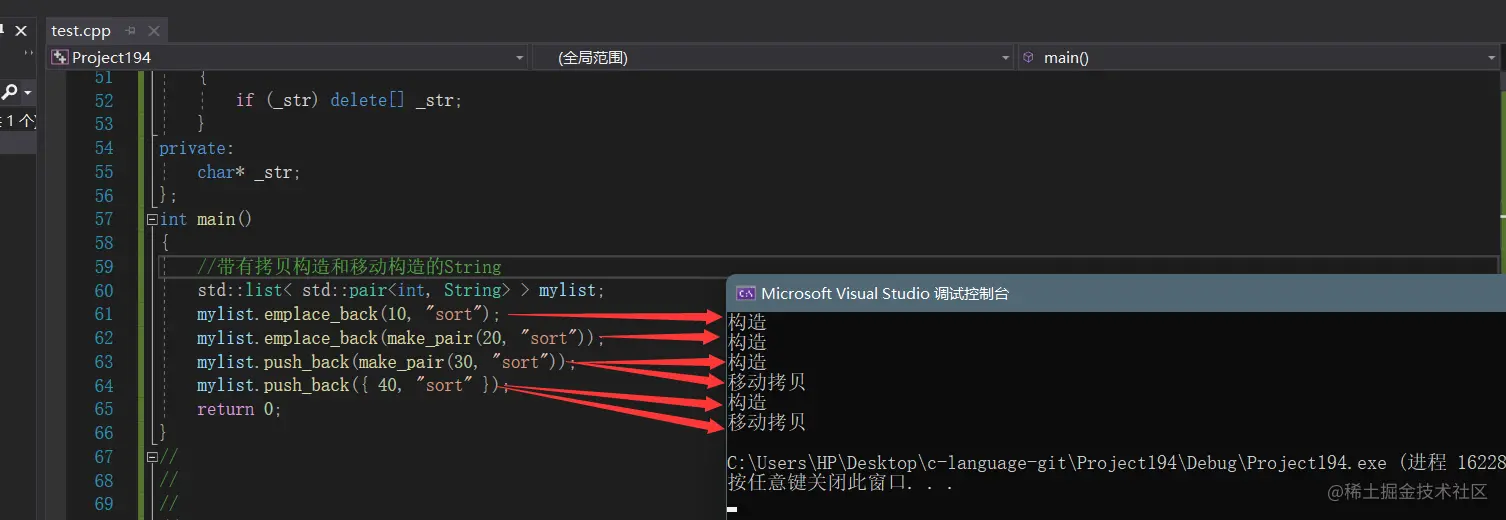Image resolution: width=1506 pixels, height=520 pixels.
Task: Click 'mylist.push_back({ 40, "sort" });' line
Action: [353, 386]
